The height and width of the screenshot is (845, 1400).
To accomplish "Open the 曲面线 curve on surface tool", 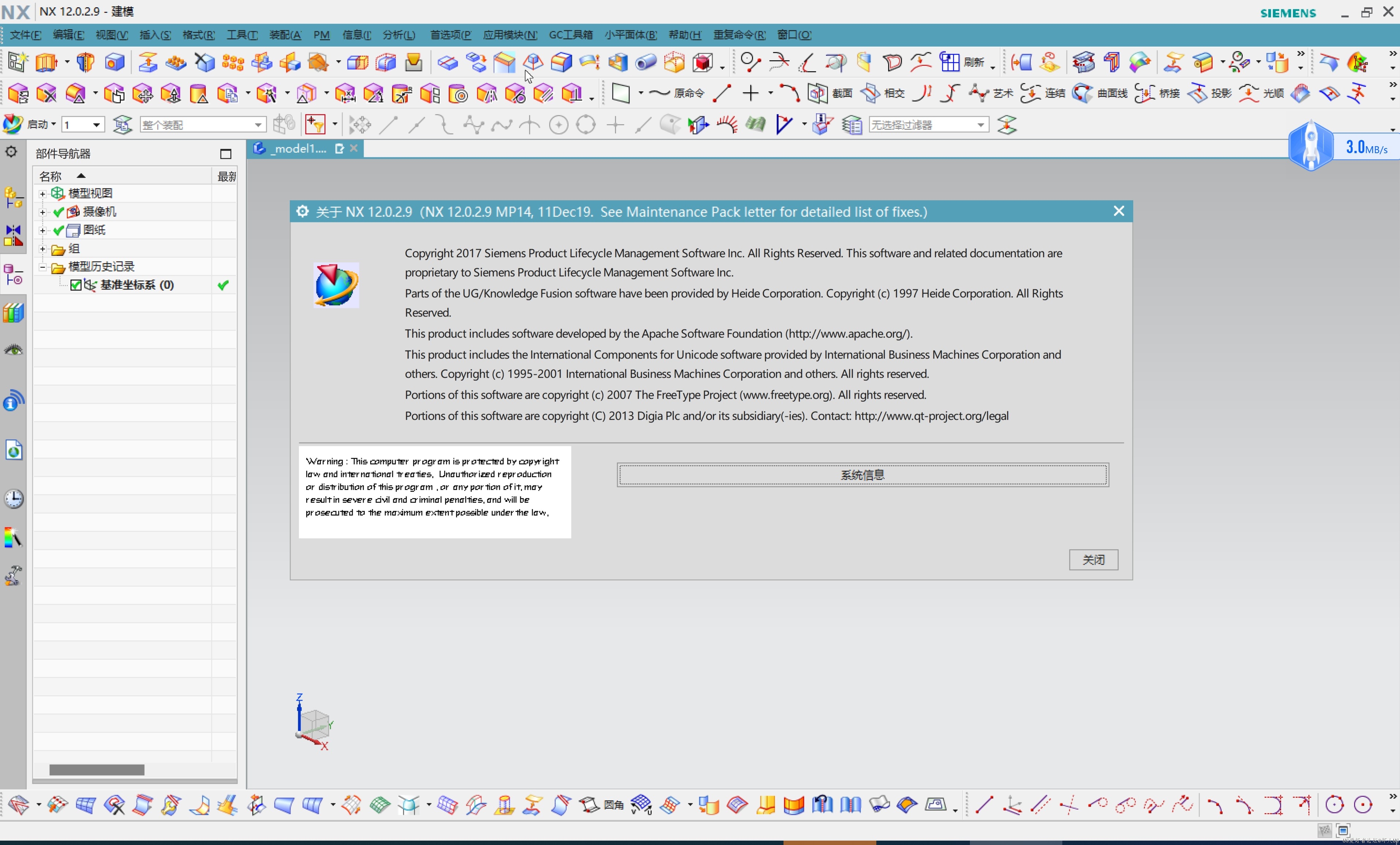I will tap(1100, 93).
